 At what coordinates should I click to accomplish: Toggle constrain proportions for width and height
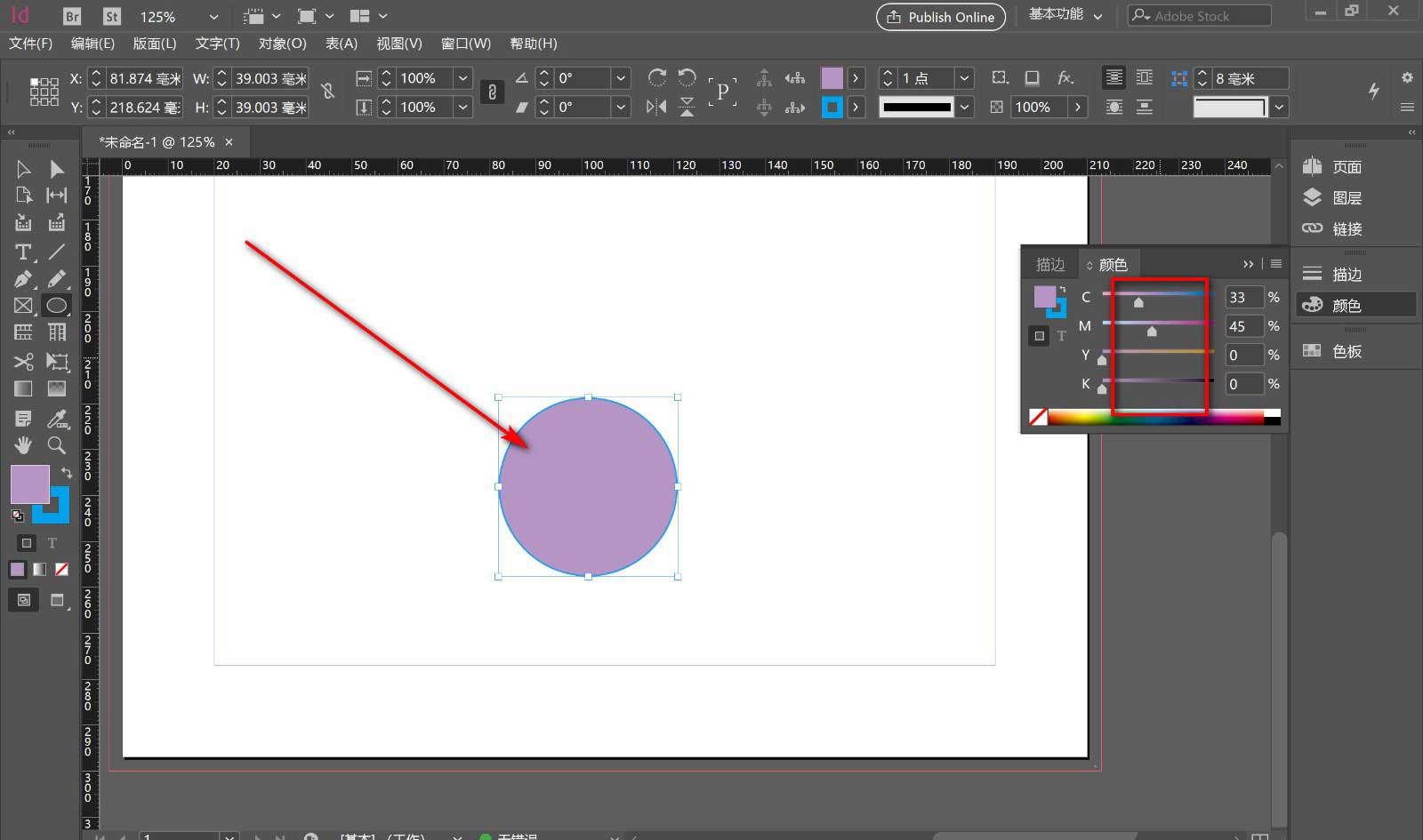coord(328,92)
